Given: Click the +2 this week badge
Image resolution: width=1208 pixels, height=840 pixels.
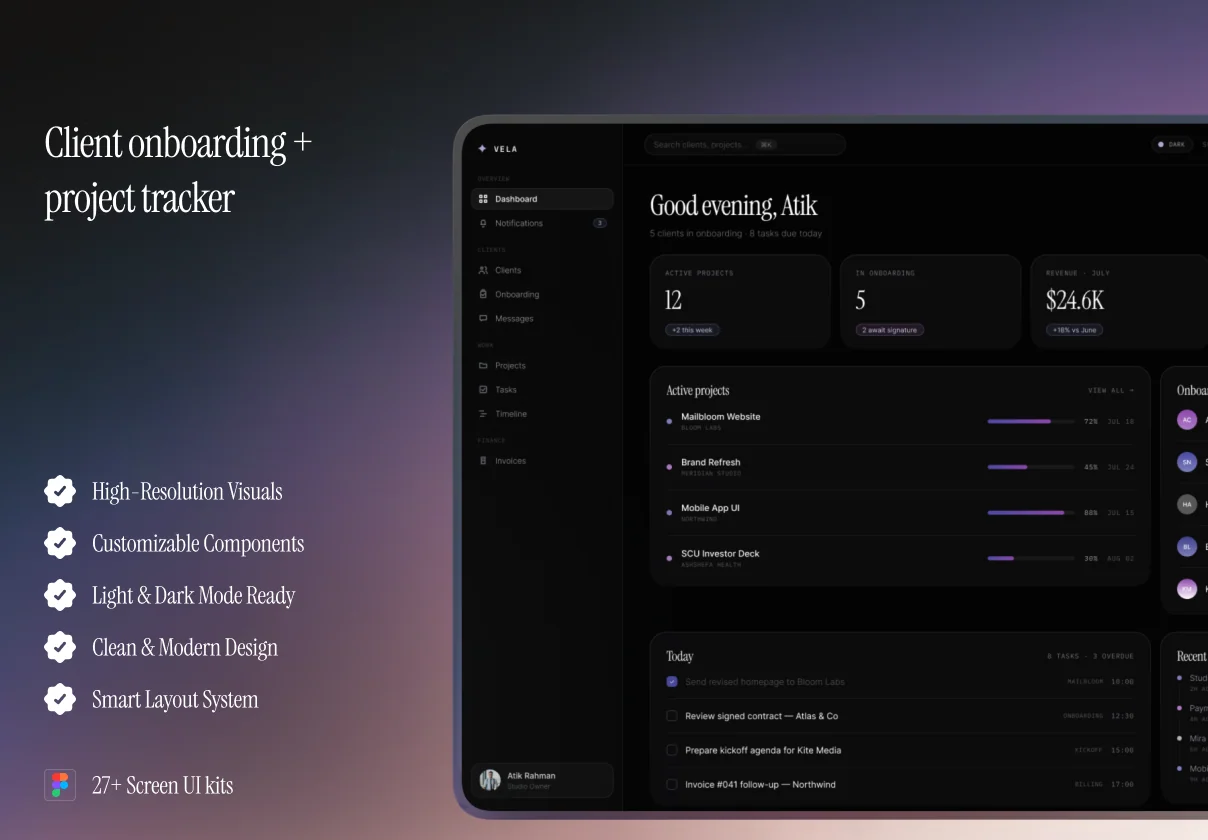Looking at the screenshot, I should [x=692, y=330].
